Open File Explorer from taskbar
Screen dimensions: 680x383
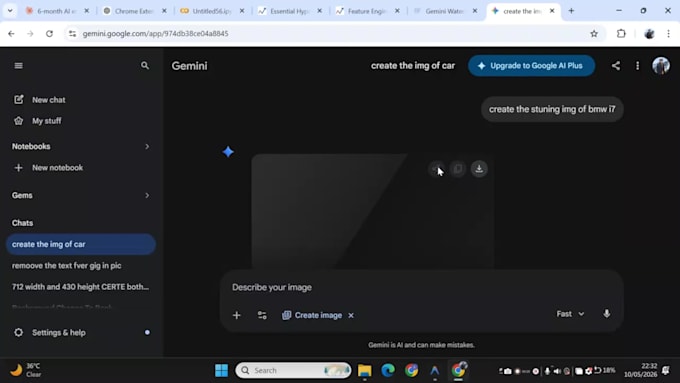pyautogui.click(x=365, y=370)
